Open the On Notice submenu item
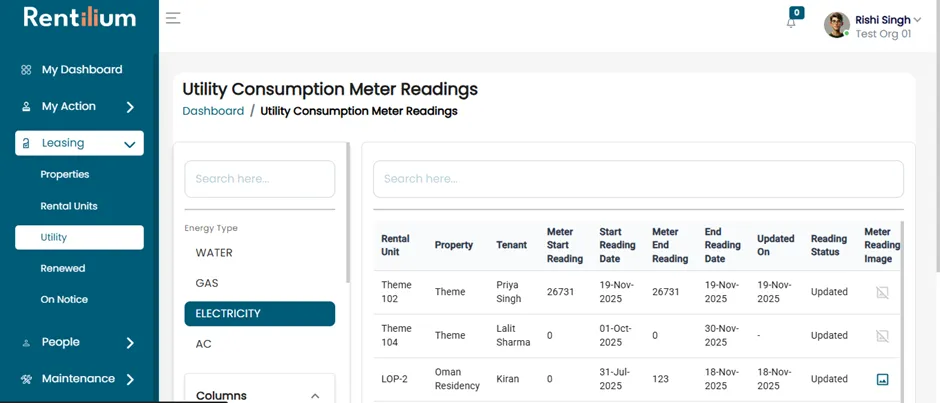The height and width of the screenshot is (403, 940). pyautogui.click(x=64, y=299)
